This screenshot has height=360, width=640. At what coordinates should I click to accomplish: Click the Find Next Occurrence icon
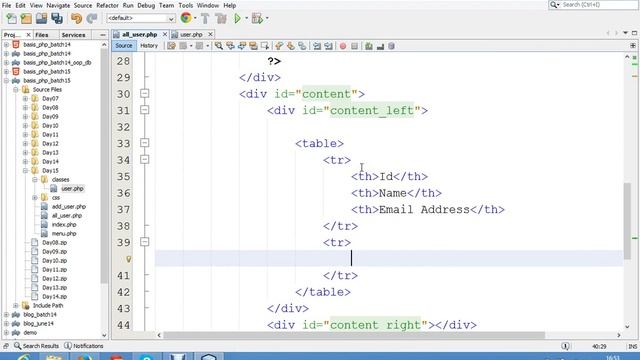[x=242, y=46]
